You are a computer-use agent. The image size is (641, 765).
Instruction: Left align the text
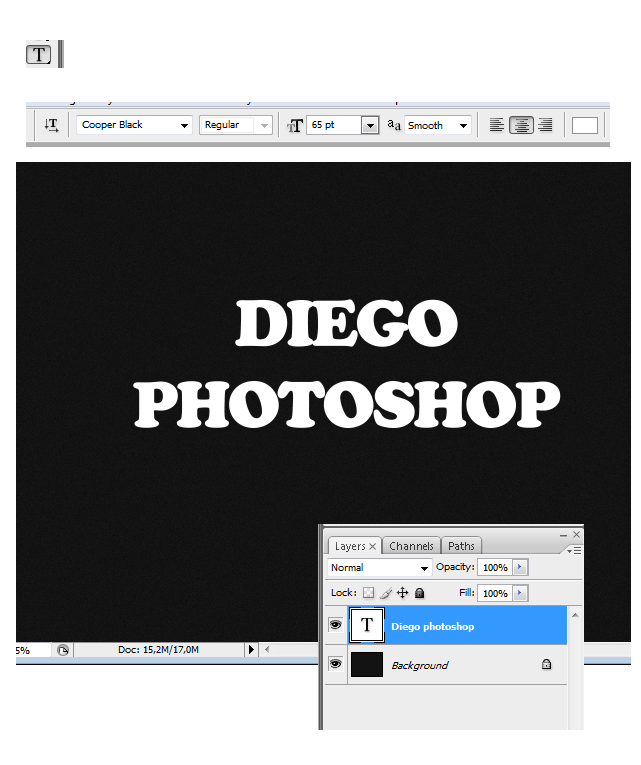497,125
